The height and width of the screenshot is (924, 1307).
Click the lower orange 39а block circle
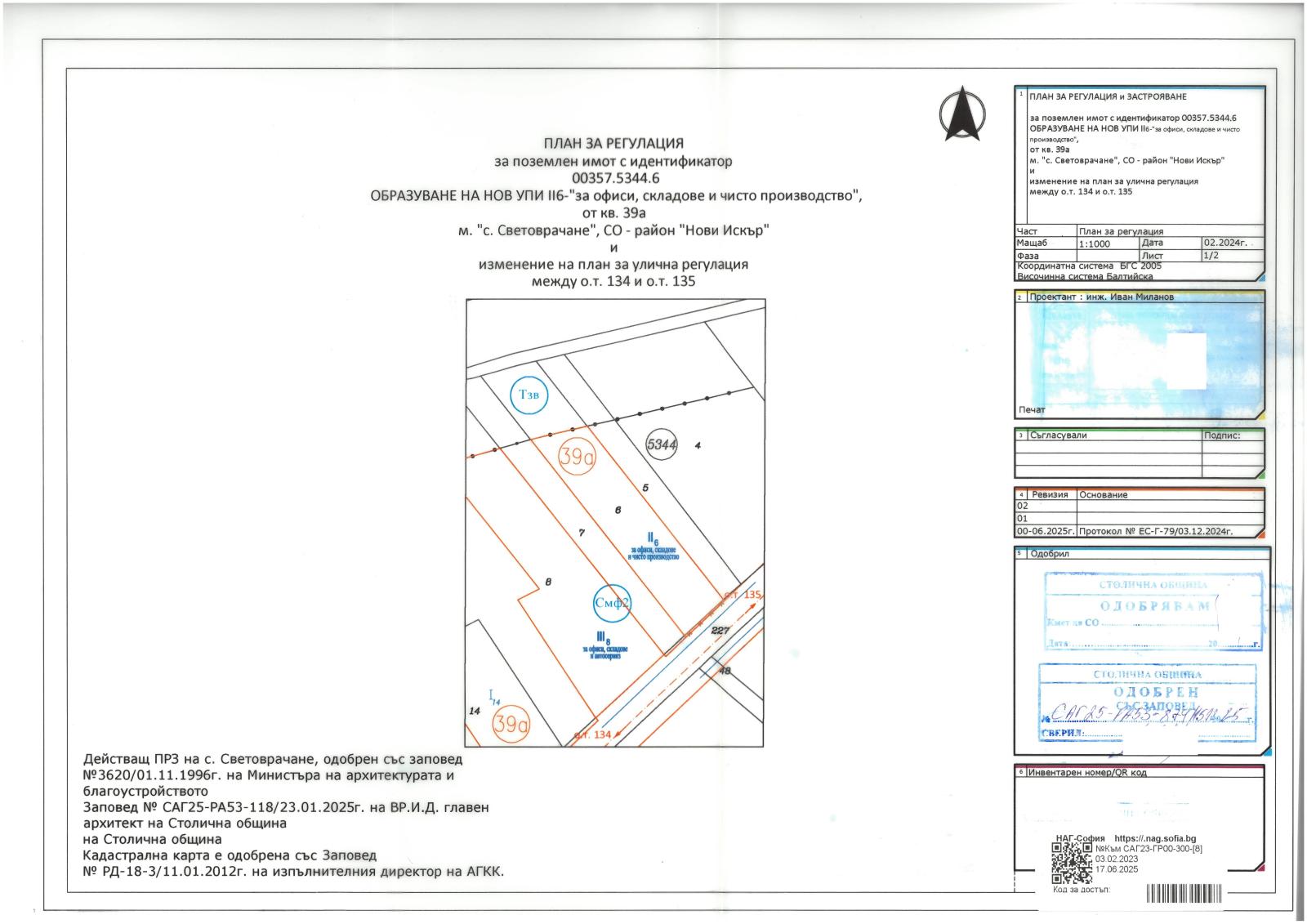(x=511, y=724)
